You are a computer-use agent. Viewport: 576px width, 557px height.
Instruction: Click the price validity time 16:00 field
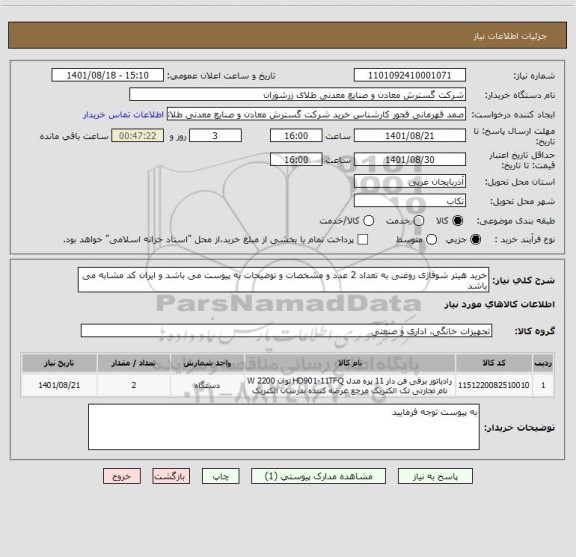(x=296, y=159)
